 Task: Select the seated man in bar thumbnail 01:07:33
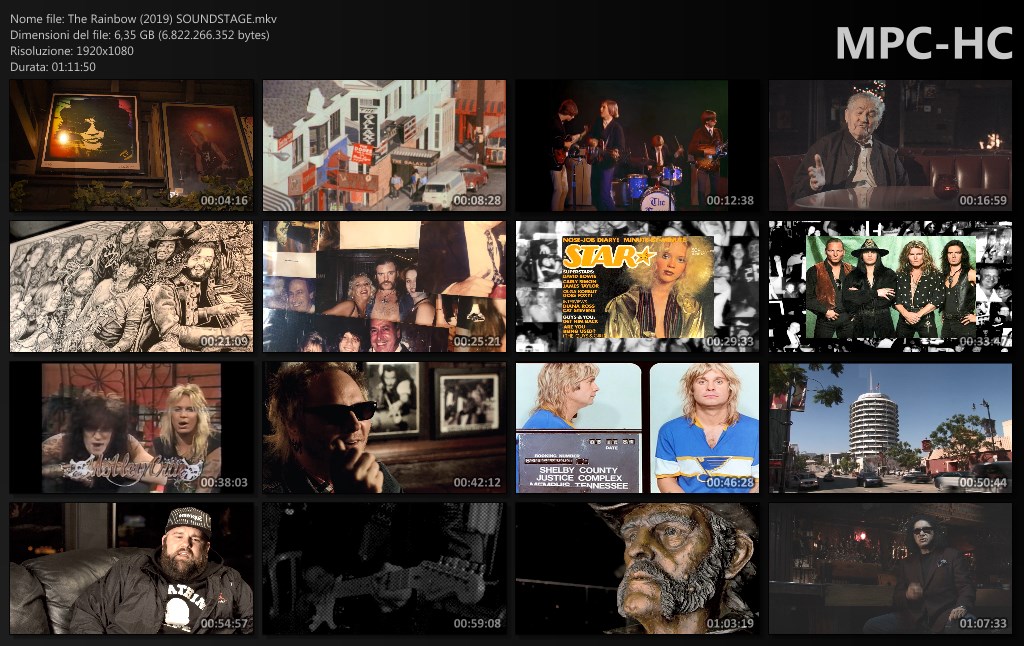tap(890, 568)
